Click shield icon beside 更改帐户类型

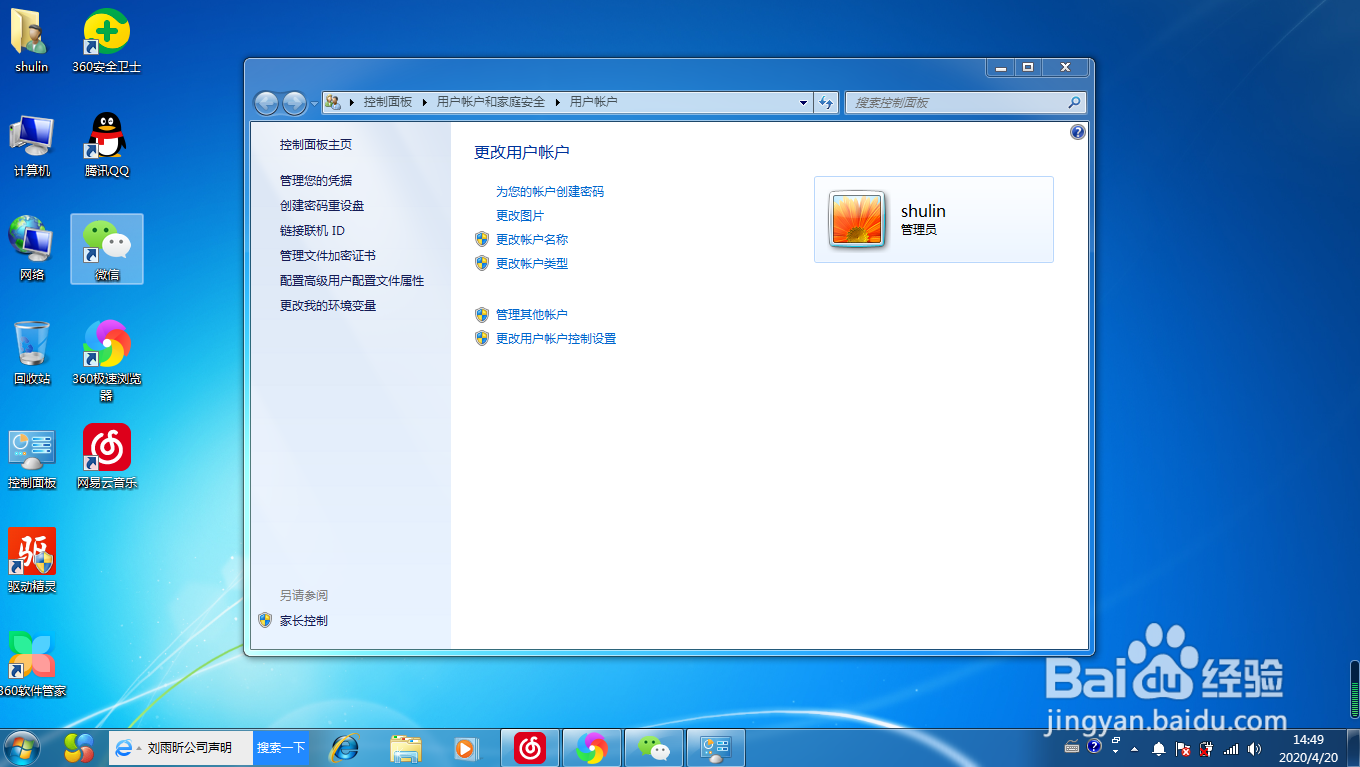point(482,263)
